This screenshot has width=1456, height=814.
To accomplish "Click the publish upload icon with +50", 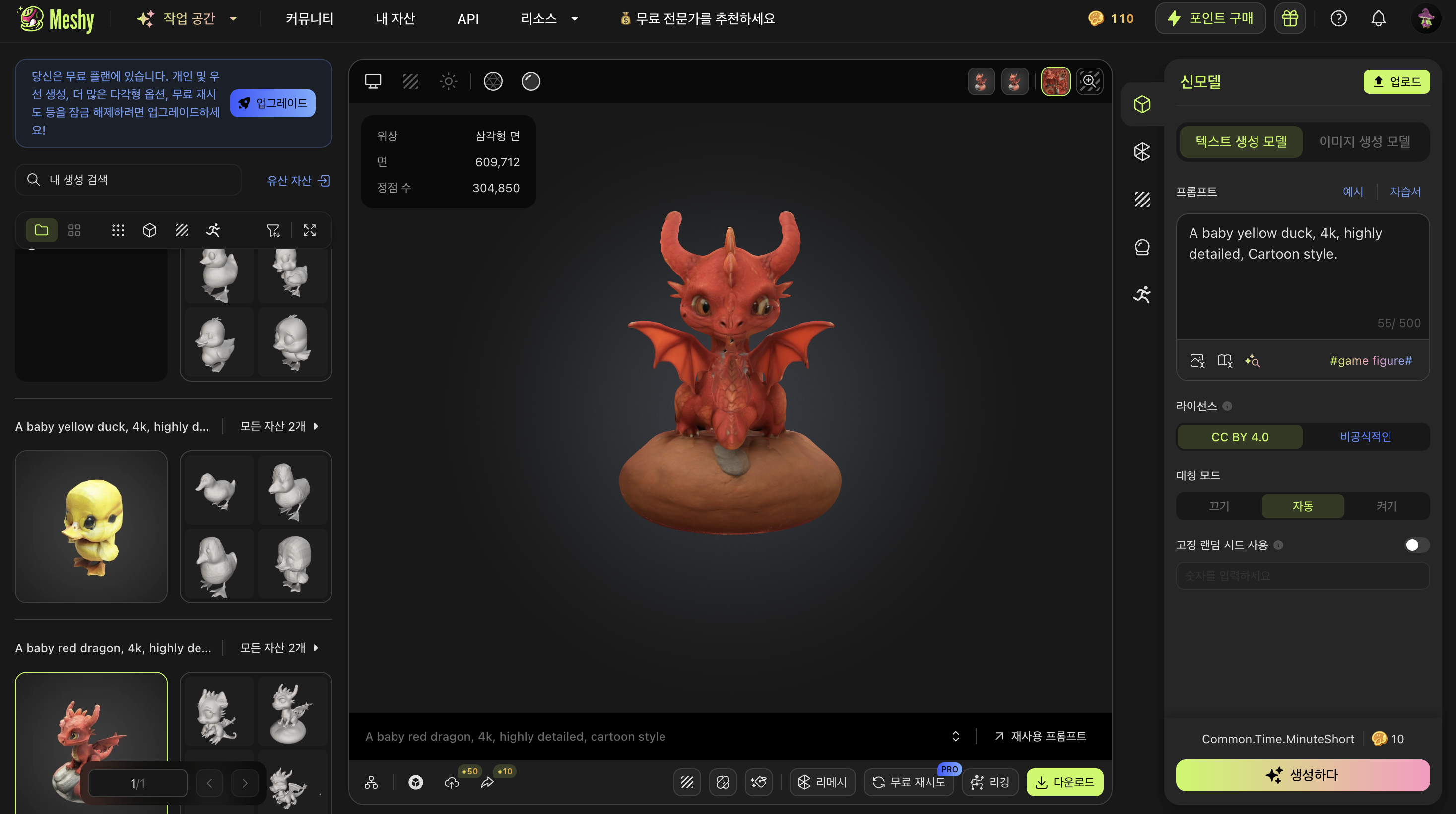I will pos(452,782).
